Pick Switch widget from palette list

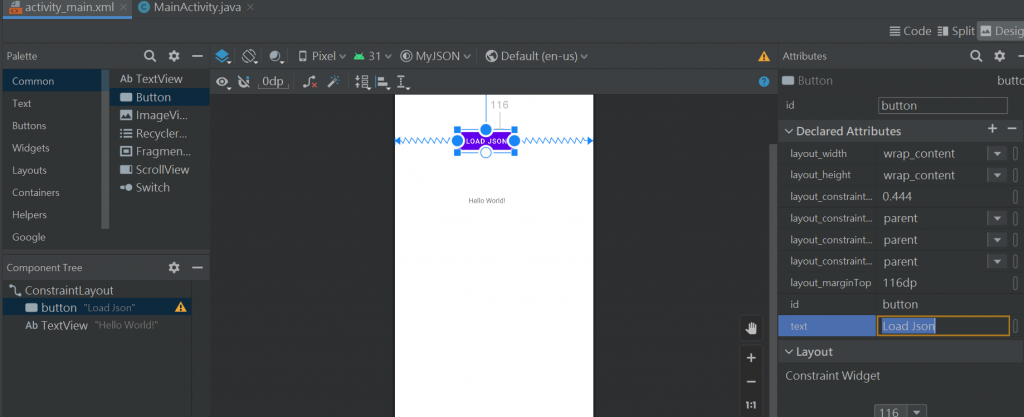pos(159,187)
